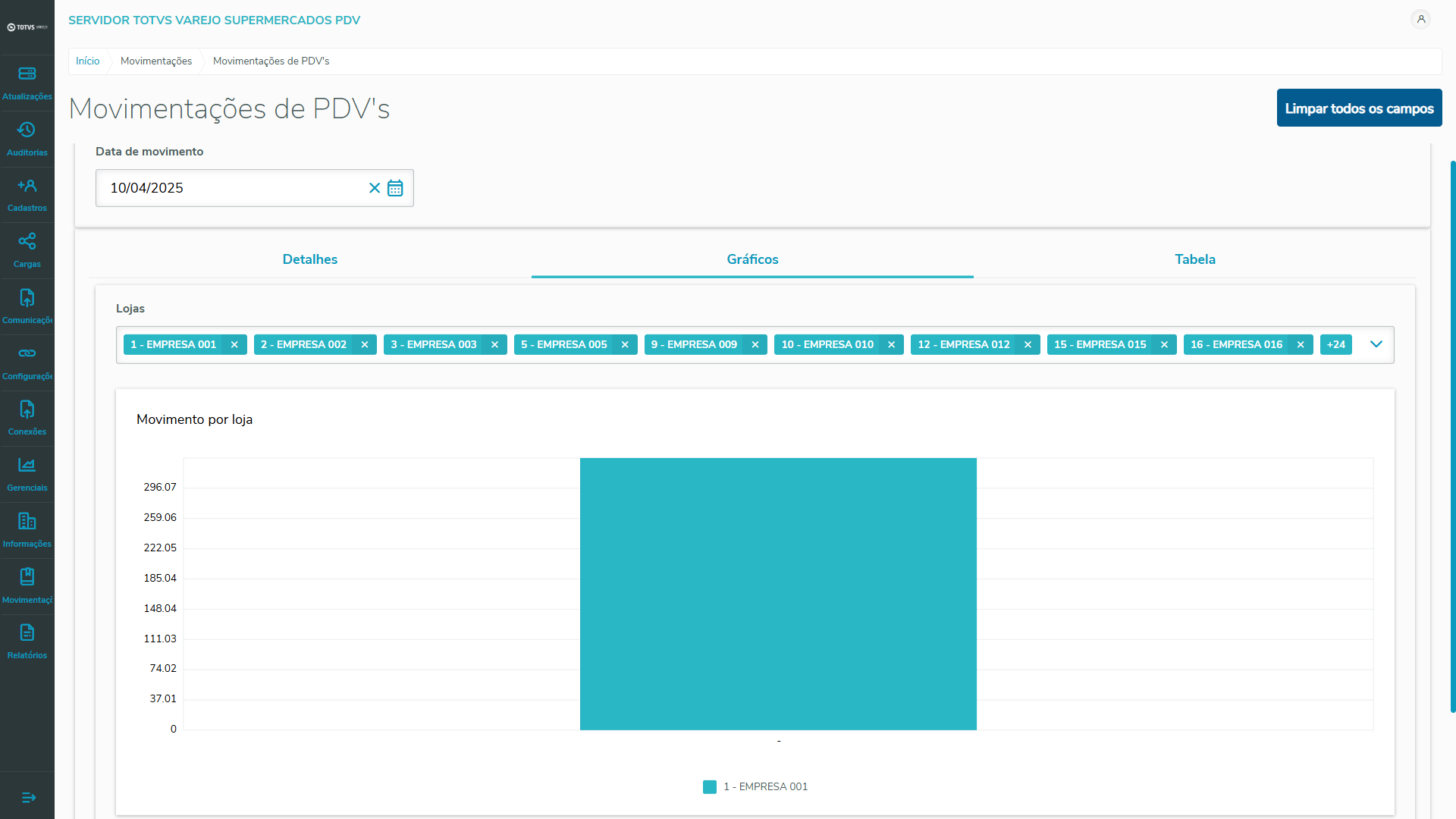Click the Cadastros add-user icon
This screenshot has width=1456, height=819.
point(27,186)
